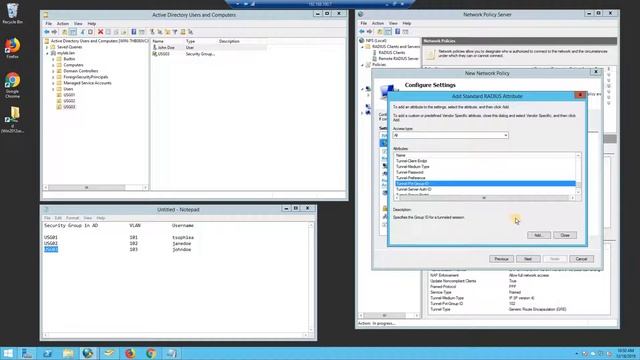Open the Access type dropdown
Image resolution: width=640 pixels, height=360 pixels.
tap(450, 135)
